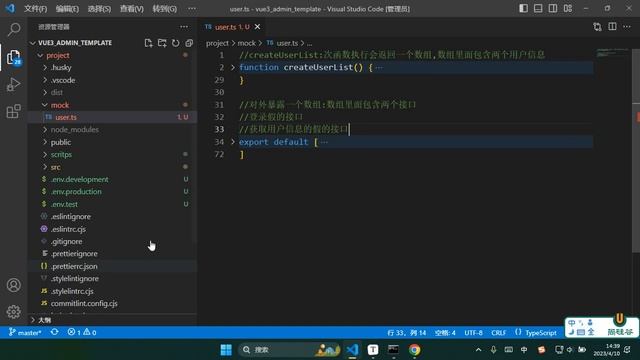The image size is (640, 360).
Task: Synchronize changes in status bar
Action: click(x=54, y=332)
